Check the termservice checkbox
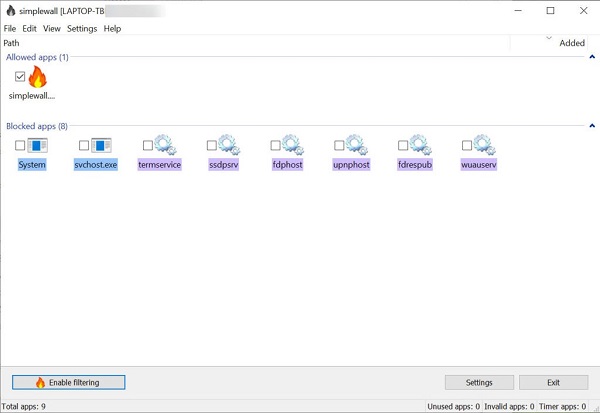The width and height of the screenshot is (600, 413). [148, 145]
